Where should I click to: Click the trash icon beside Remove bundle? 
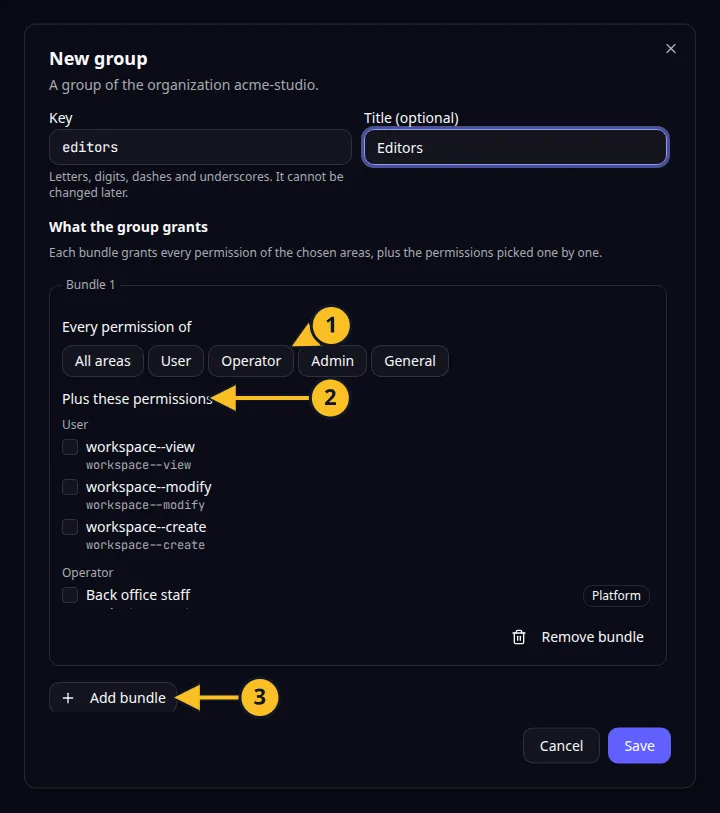pyautogui.click(x=519, y=637)
